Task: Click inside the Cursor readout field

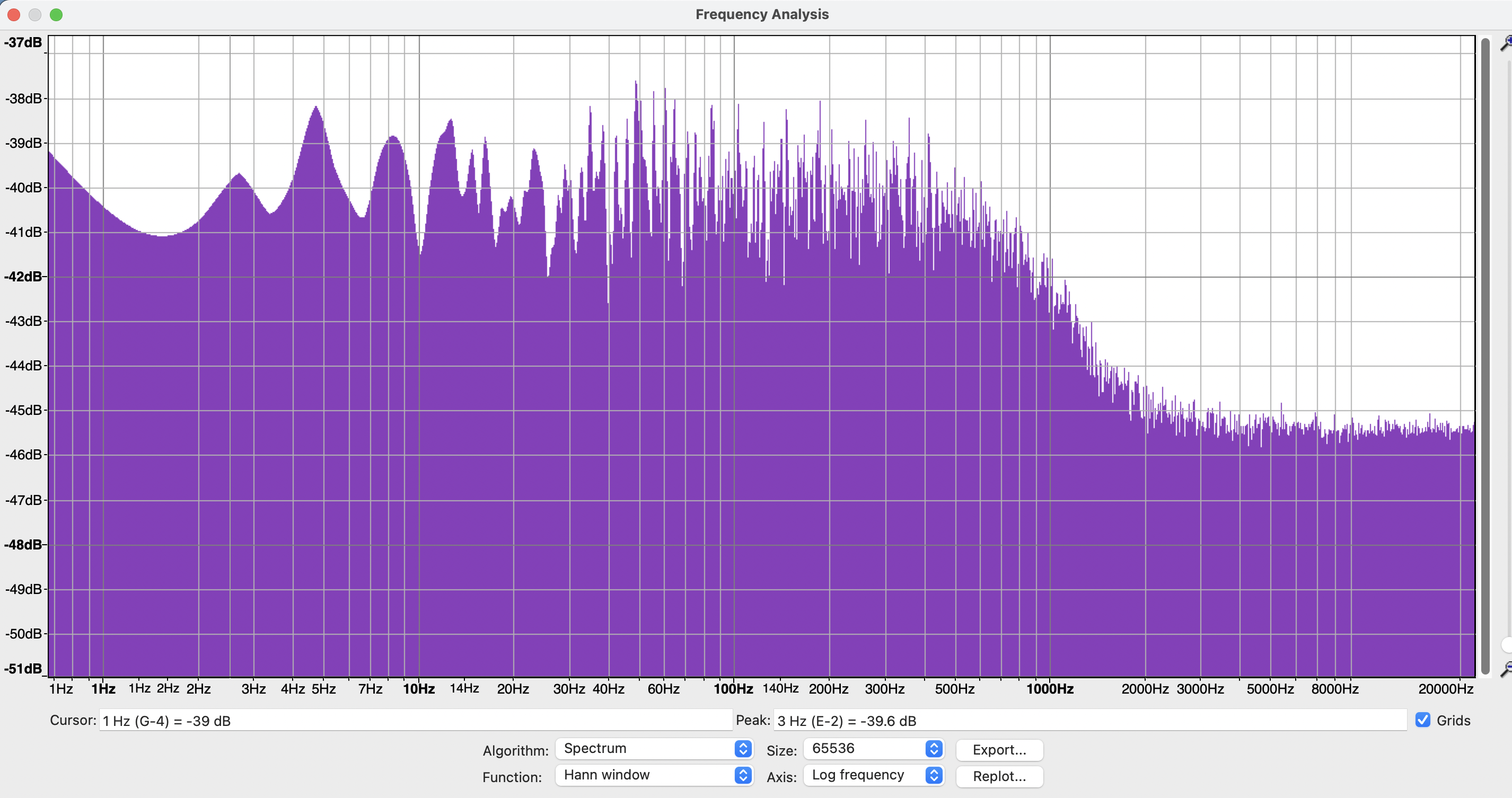Action: [x=415, y=721]
